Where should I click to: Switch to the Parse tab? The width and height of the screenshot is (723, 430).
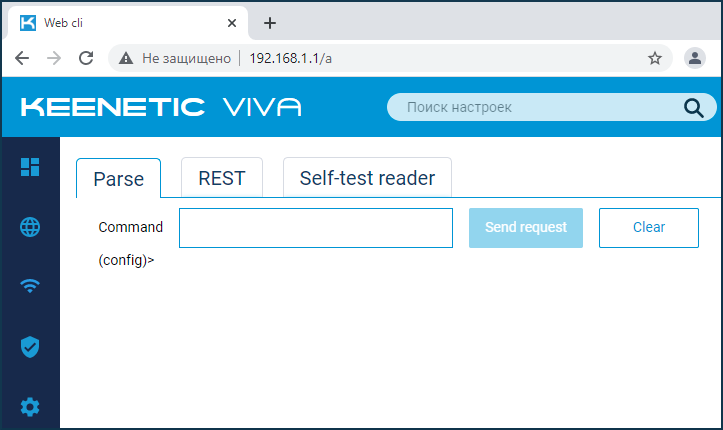[119, 179]
